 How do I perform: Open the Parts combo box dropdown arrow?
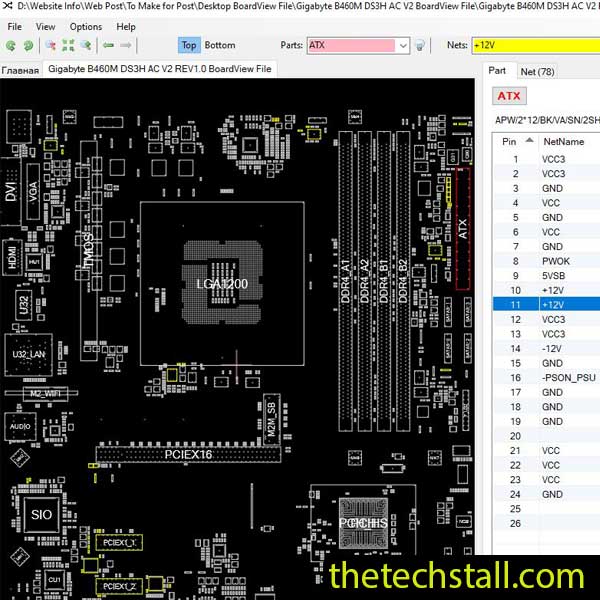point(403,46)
